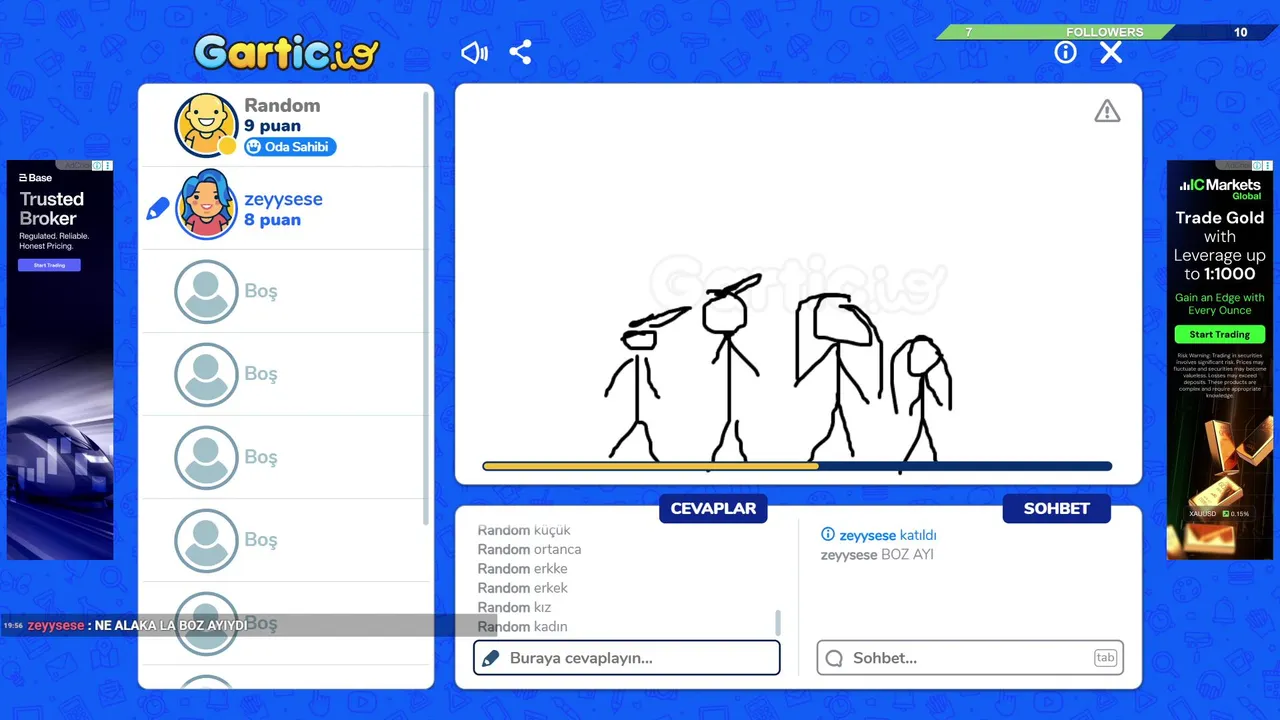Open the SOHBET tab
Image resolution: width=1280 pixels, height=720 pixels.
[x=1056, y=508]
